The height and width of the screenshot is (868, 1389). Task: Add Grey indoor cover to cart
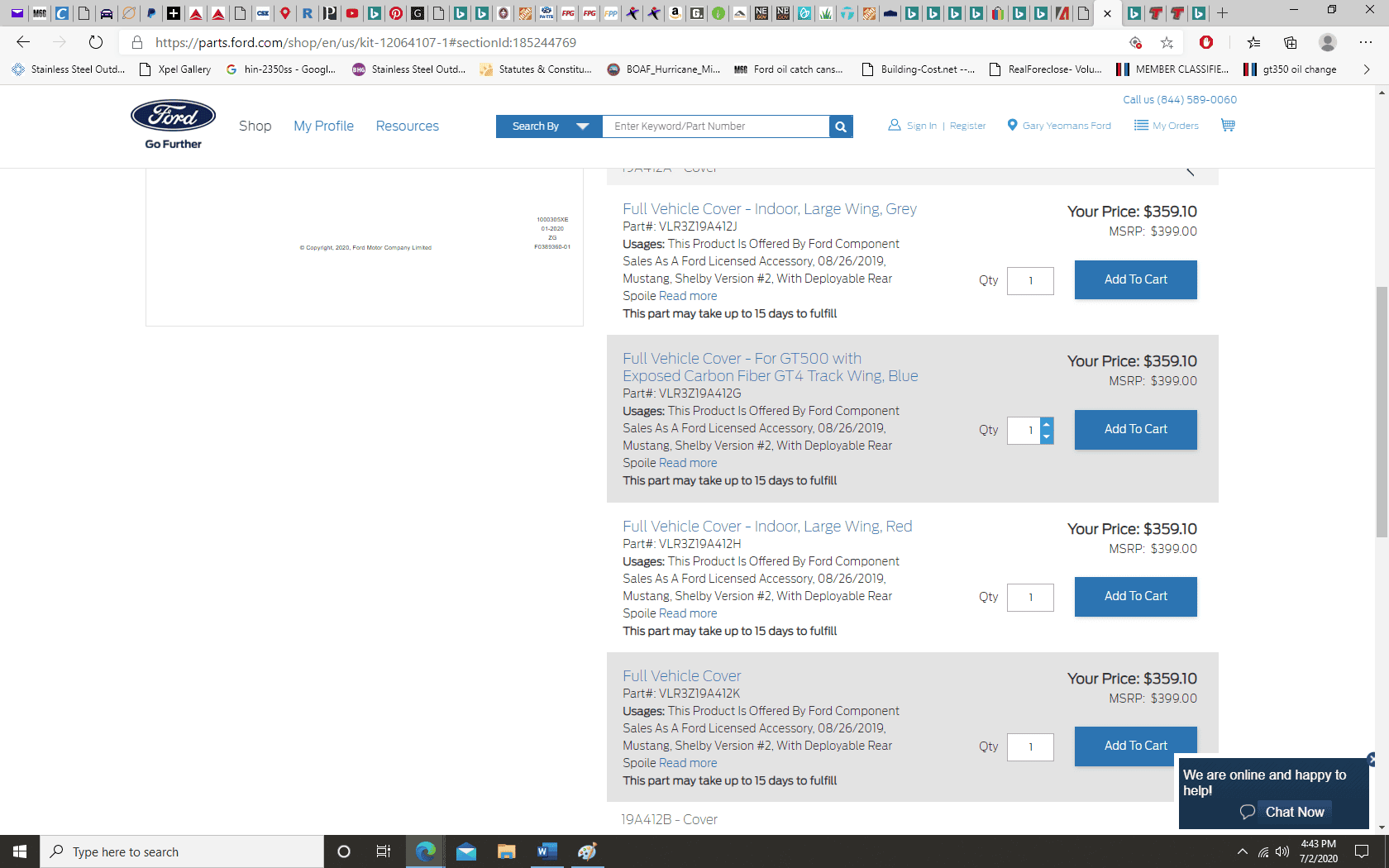(1135, 279)
